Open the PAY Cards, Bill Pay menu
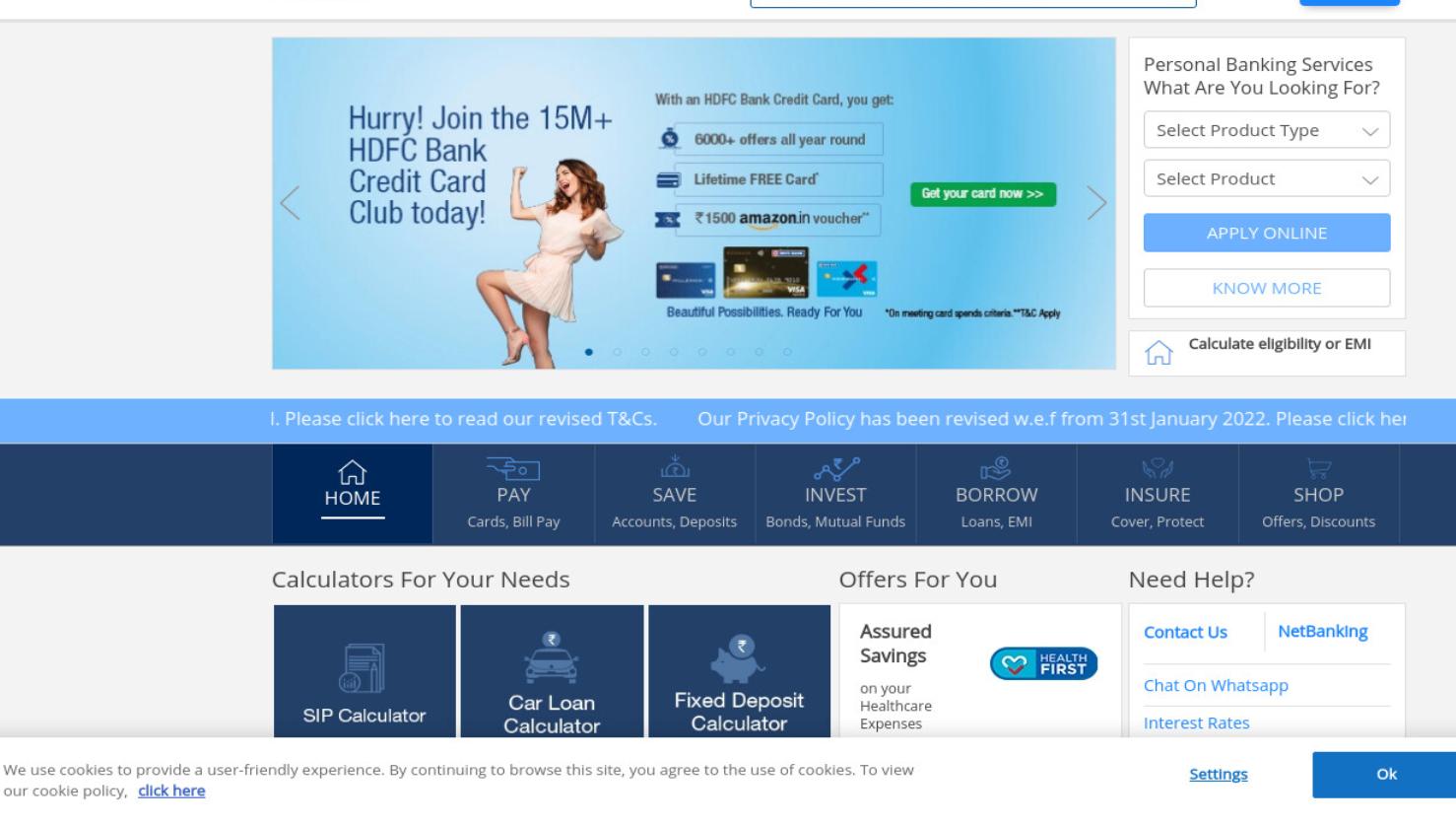This screenshot has width=1456, height=825. pyautogui.click(x=513, y=494)
